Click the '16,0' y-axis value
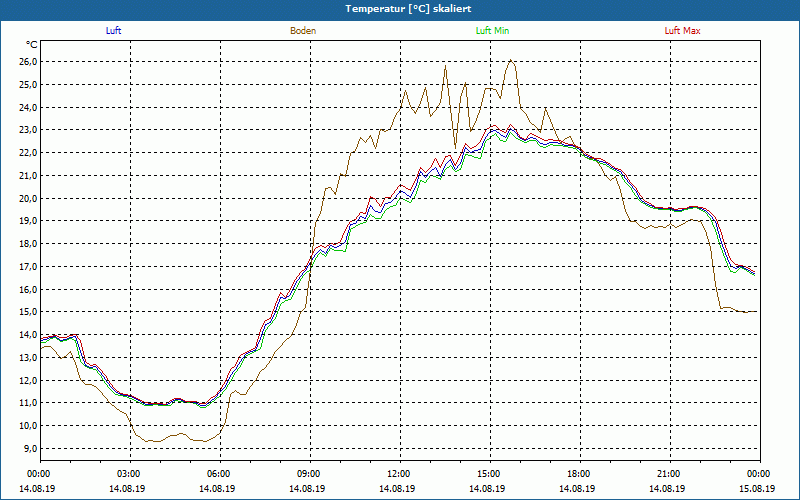Image resolution: width=800 pixels, height=500 pixels. [x=28, y=290]
